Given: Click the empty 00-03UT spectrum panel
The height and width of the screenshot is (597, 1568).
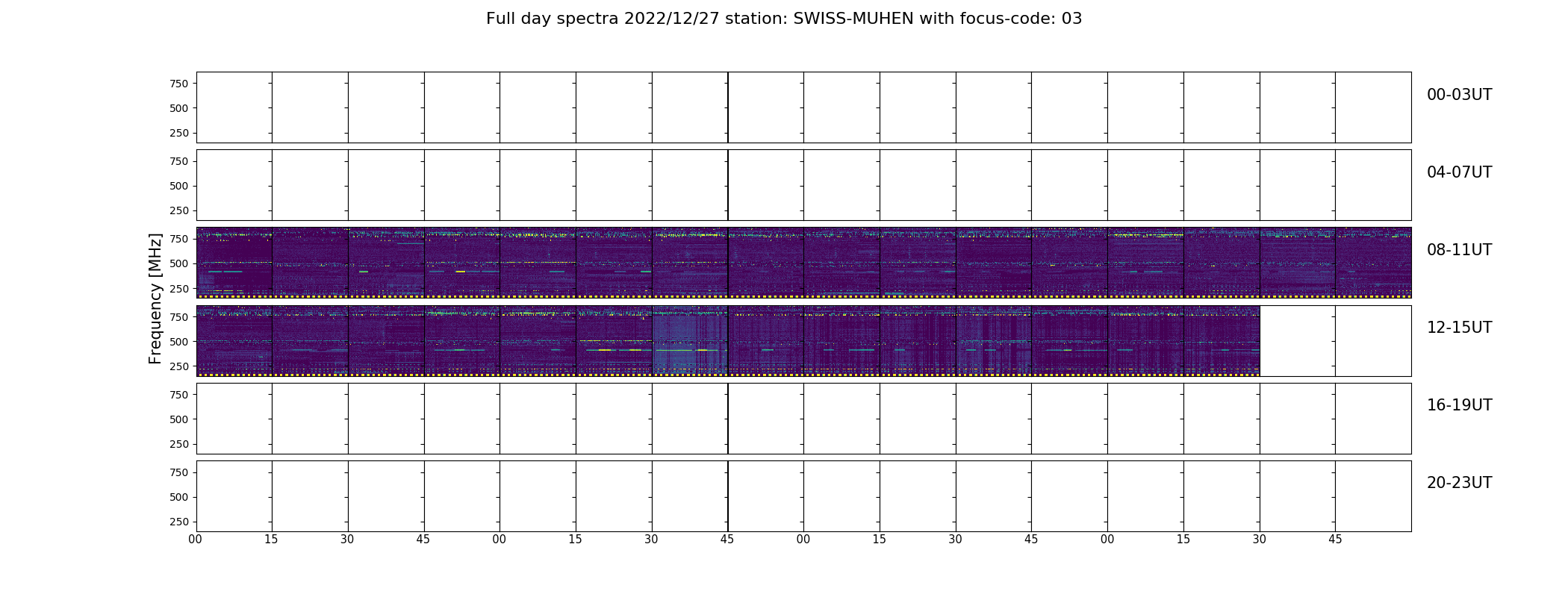Looking at the screenshot, I should [803, 107].
